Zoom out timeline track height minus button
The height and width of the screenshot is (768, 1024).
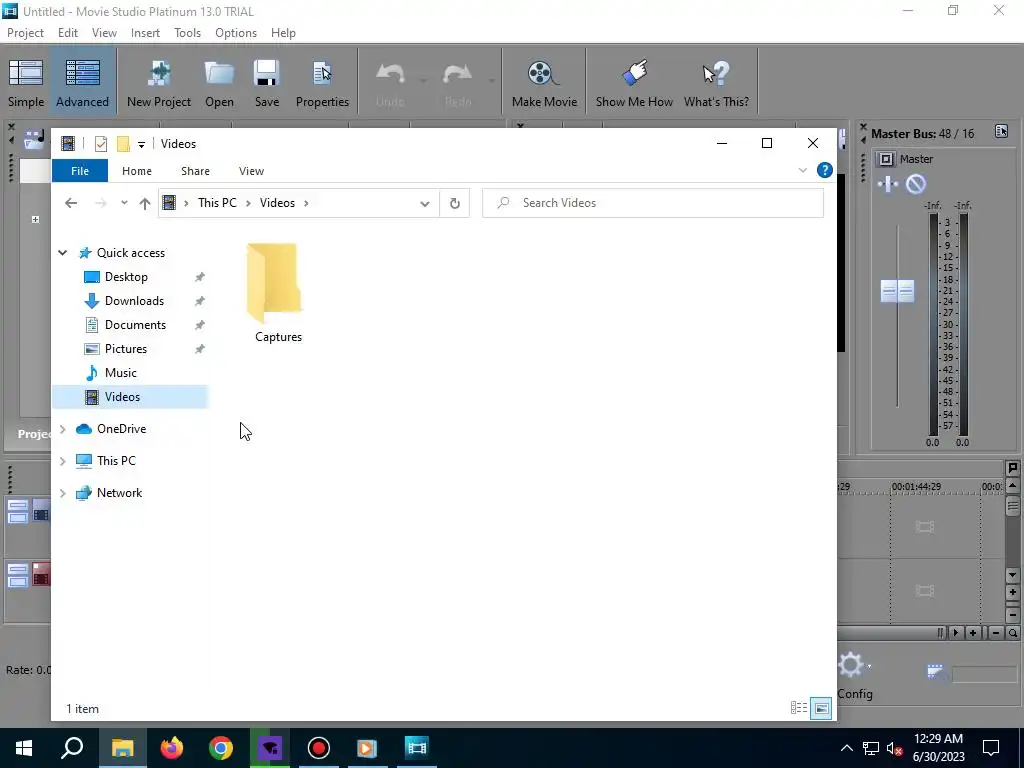pos(1013,615)
